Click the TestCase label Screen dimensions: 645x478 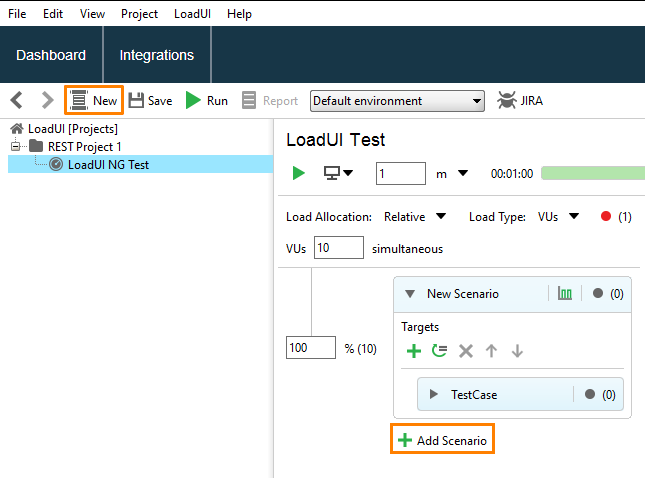pyautogui.click(x=474, y=394)
